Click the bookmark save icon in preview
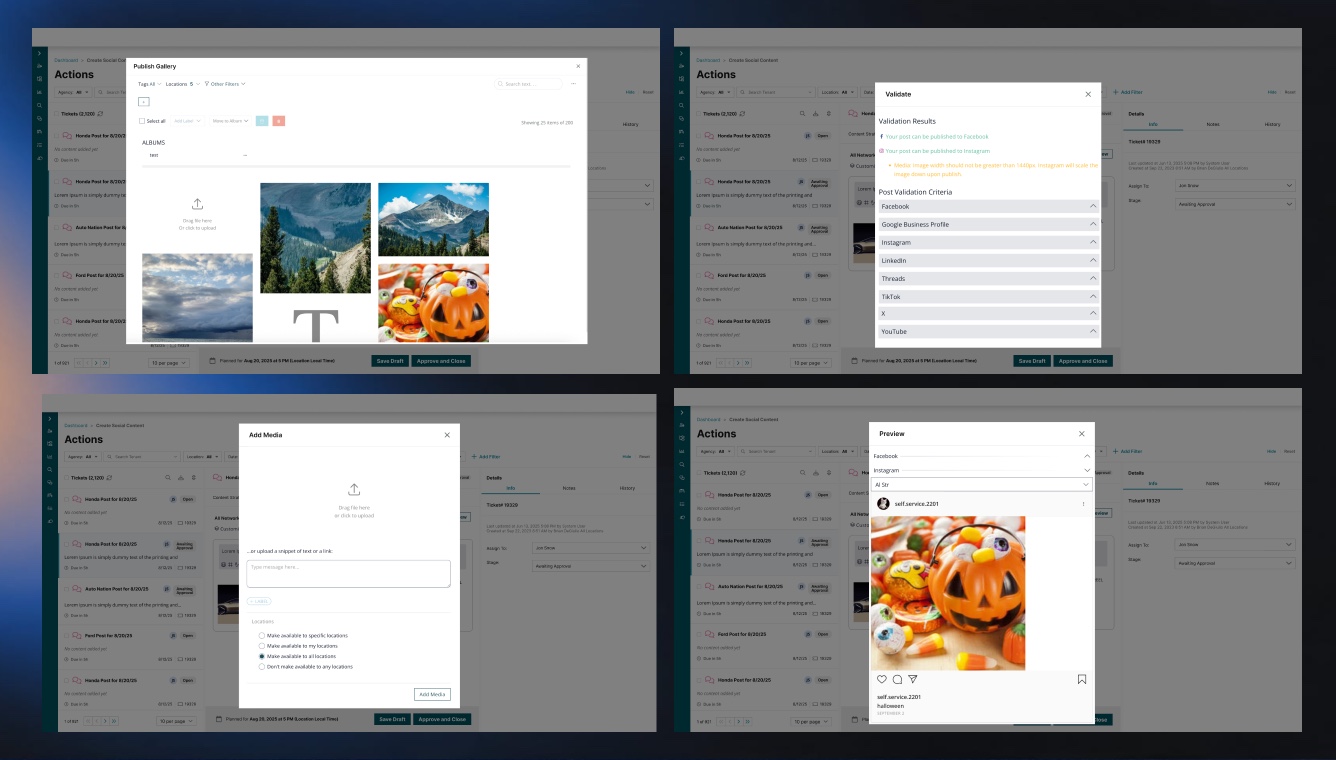This screenshot has height=760, width=1336. [1082, 679]
